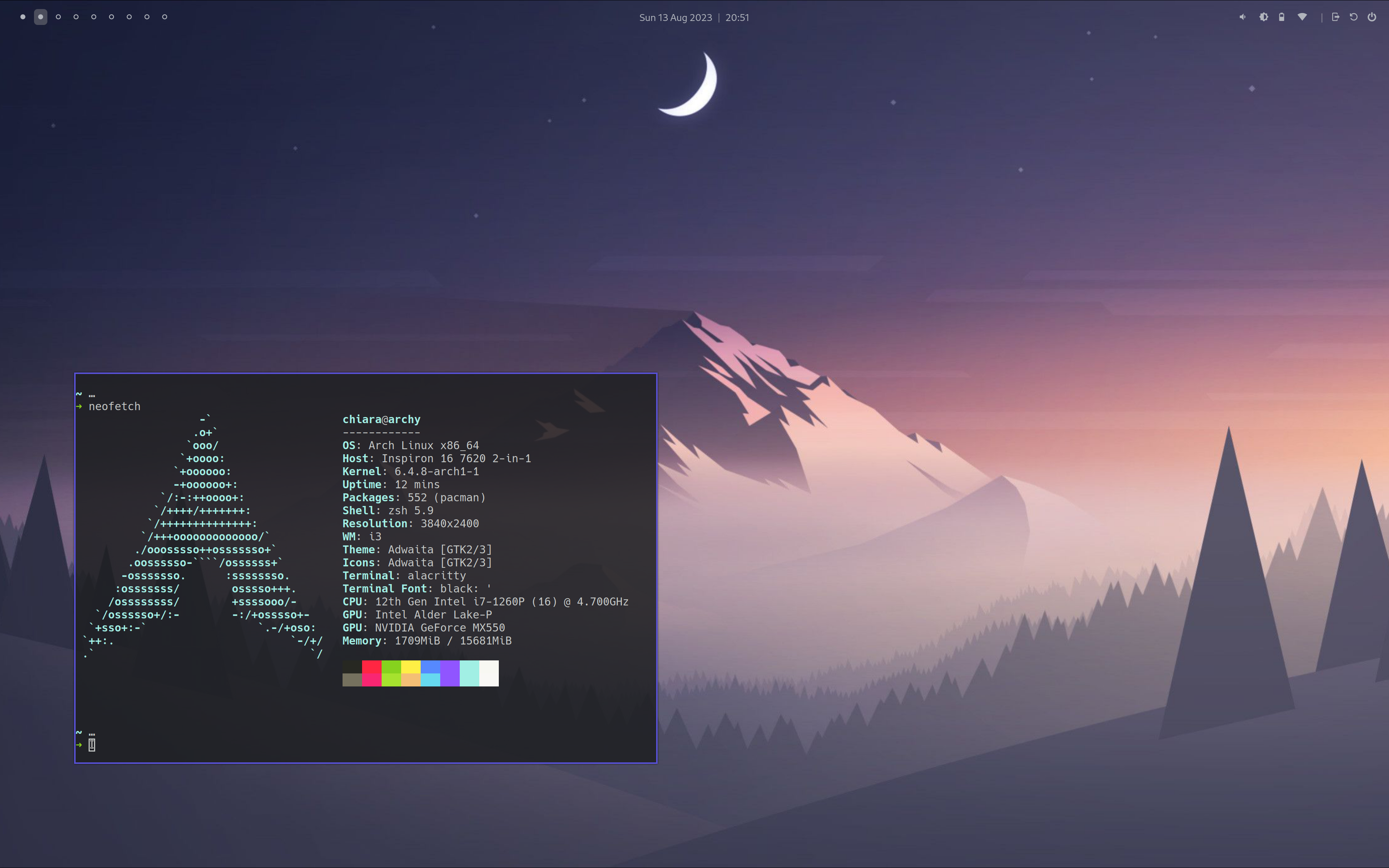Click the date Sun 13 Aug 2023
The height and width of the screenshot is (868, 1389).
676,18
